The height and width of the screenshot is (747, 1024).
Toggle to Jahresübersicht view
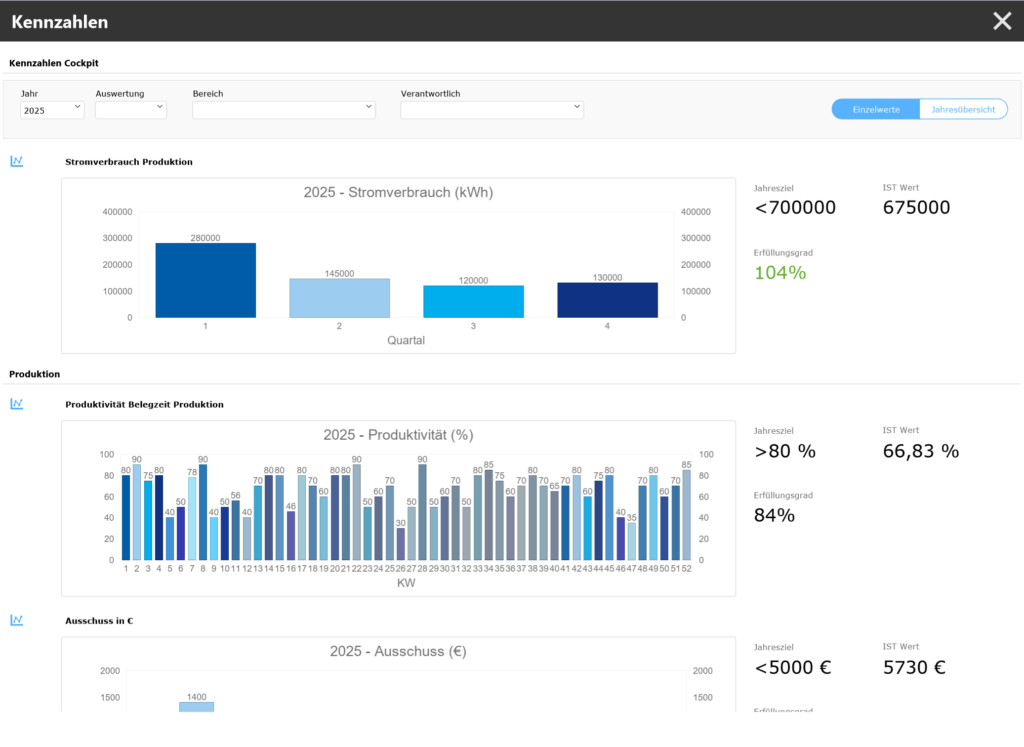[x=963, y=109]
